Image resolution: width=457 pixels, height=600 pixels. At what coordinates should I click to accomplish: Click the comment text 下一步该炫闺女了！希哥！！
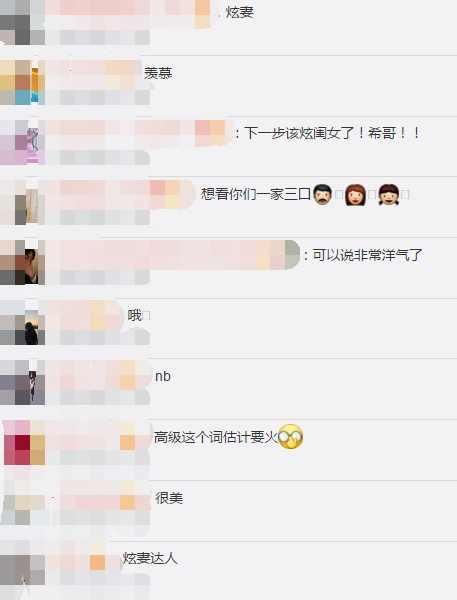[x=332, y=133]
